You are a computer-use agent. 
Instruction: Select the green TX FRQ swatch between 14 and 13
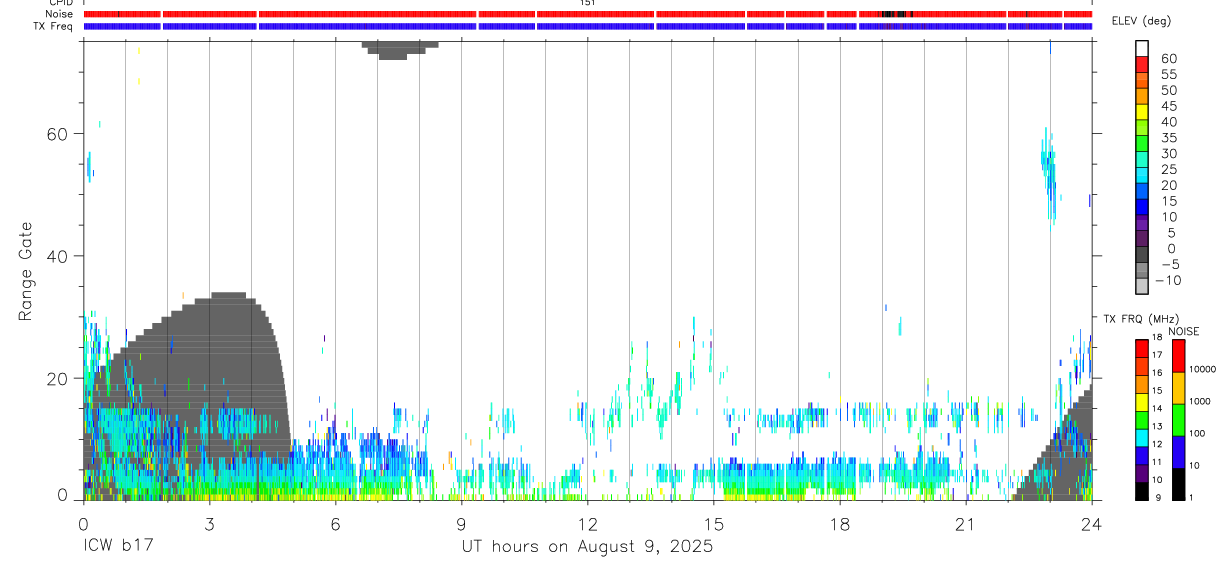point(1142,420)
